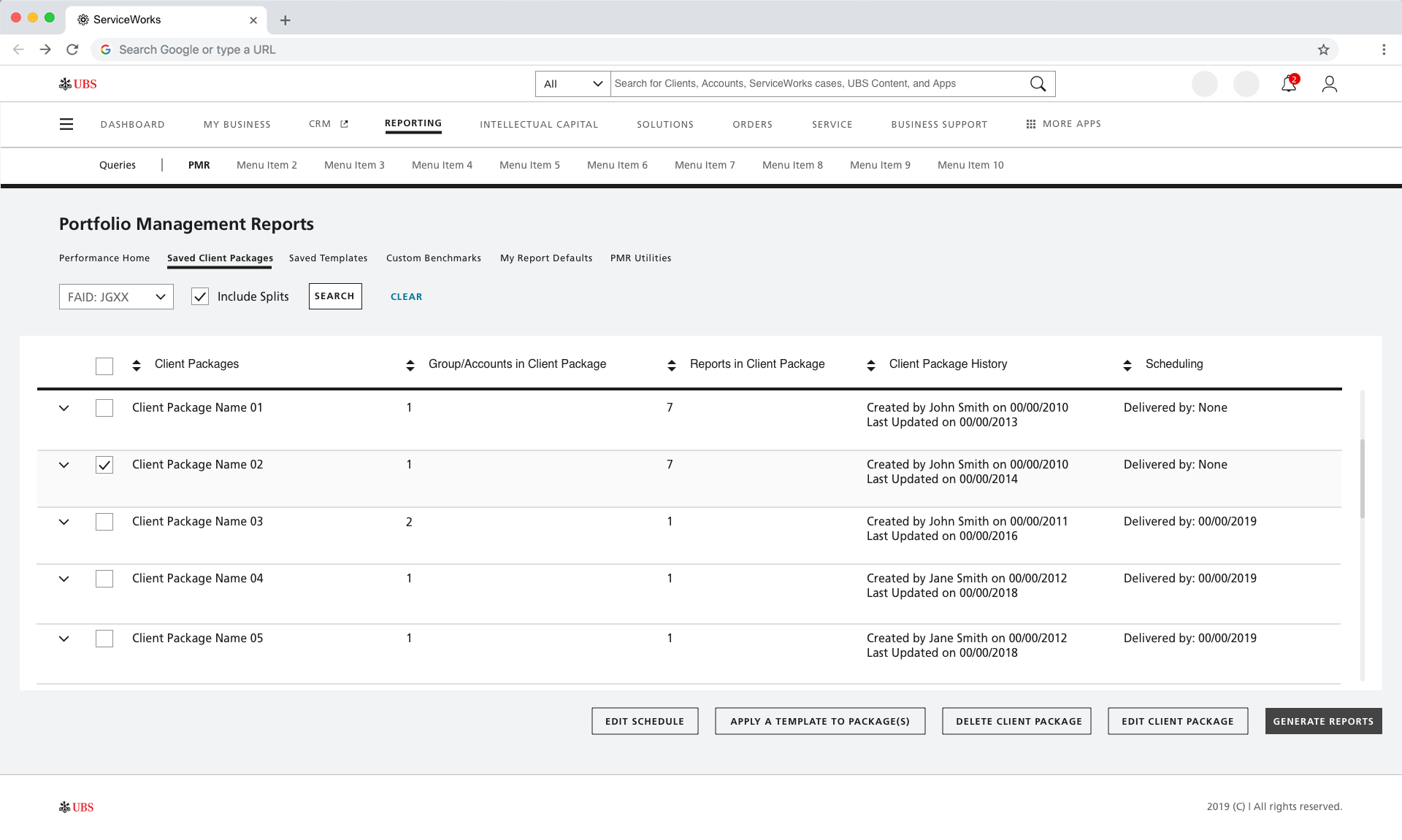
Task: Open the hamburger navigation menu
Action: click(x=66, y=124)
